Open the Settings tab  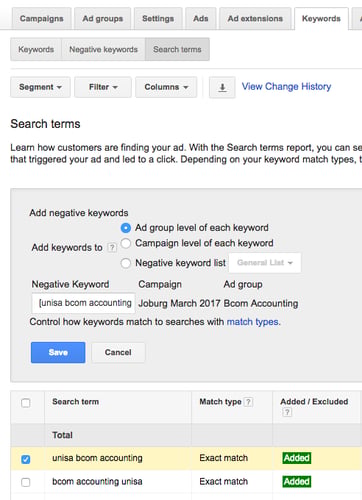(158, 19)
